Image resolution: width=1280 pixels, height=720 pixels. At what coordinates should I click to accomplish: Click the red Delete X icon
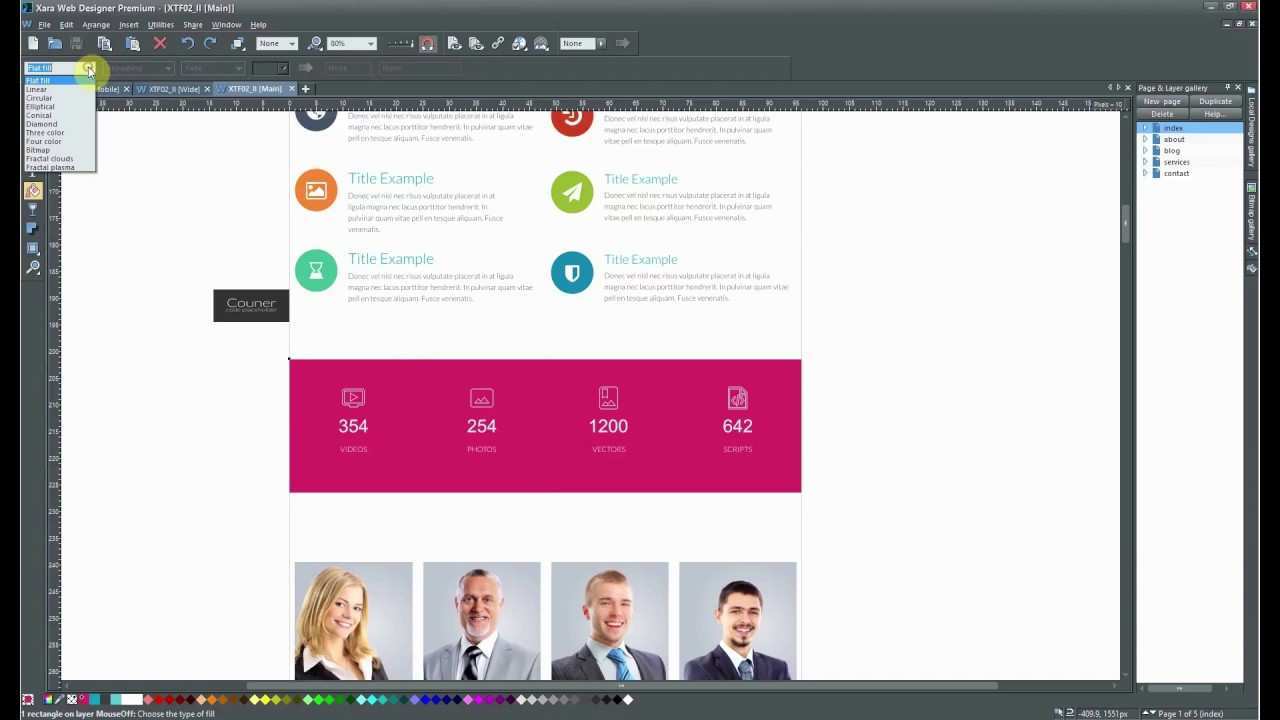click(x=160, y=43)
